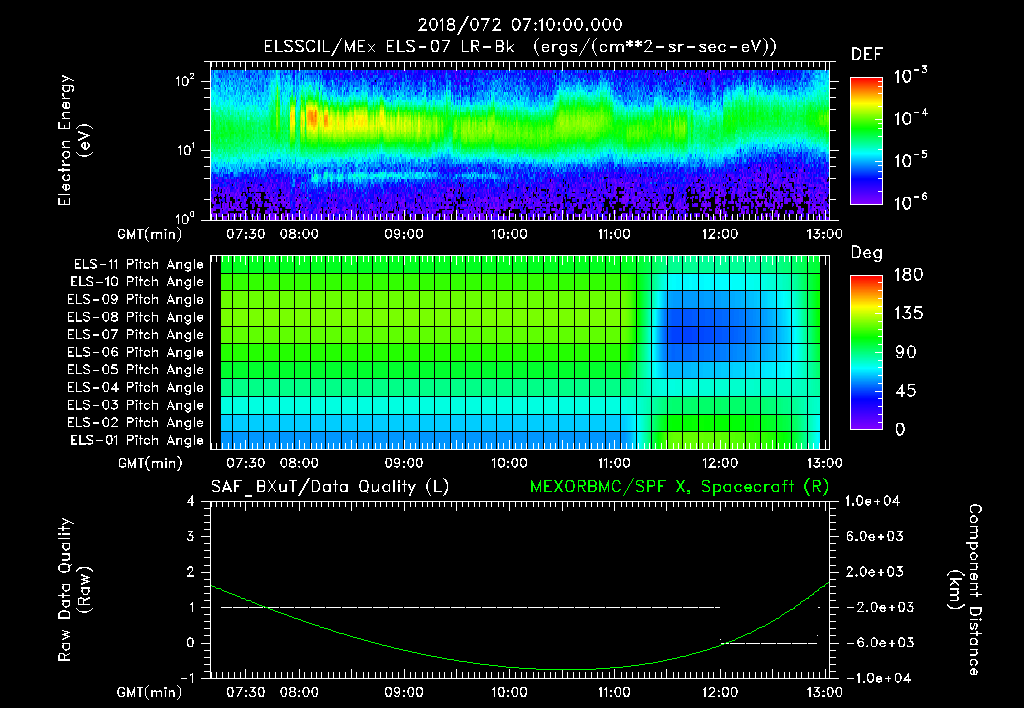Select the ELS-05 Pitch Angle row label
Screen dimensions: 1024x708
(x=136, y=370)
